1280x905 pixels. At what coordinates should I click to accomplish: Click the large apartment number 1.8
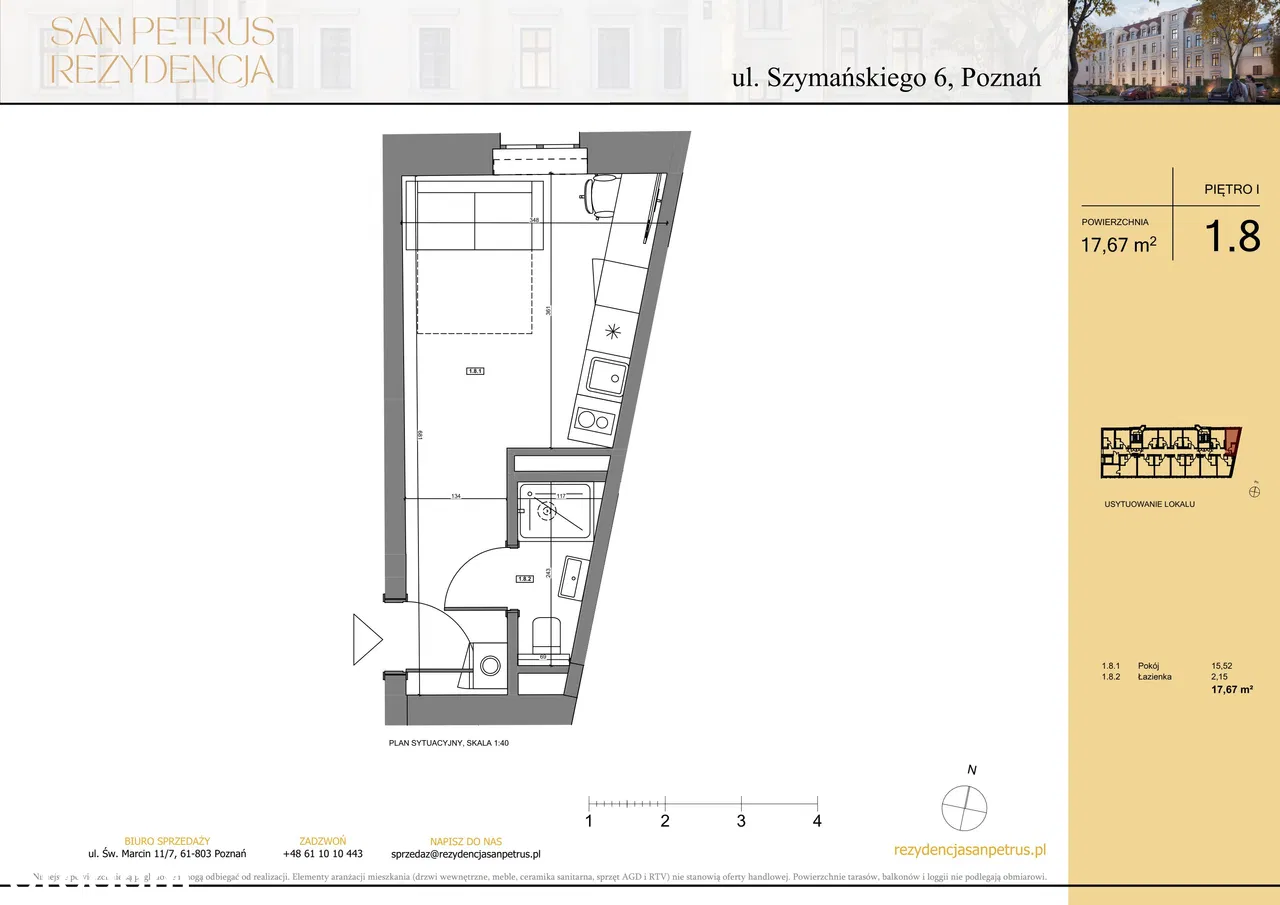pos(1230,238)
